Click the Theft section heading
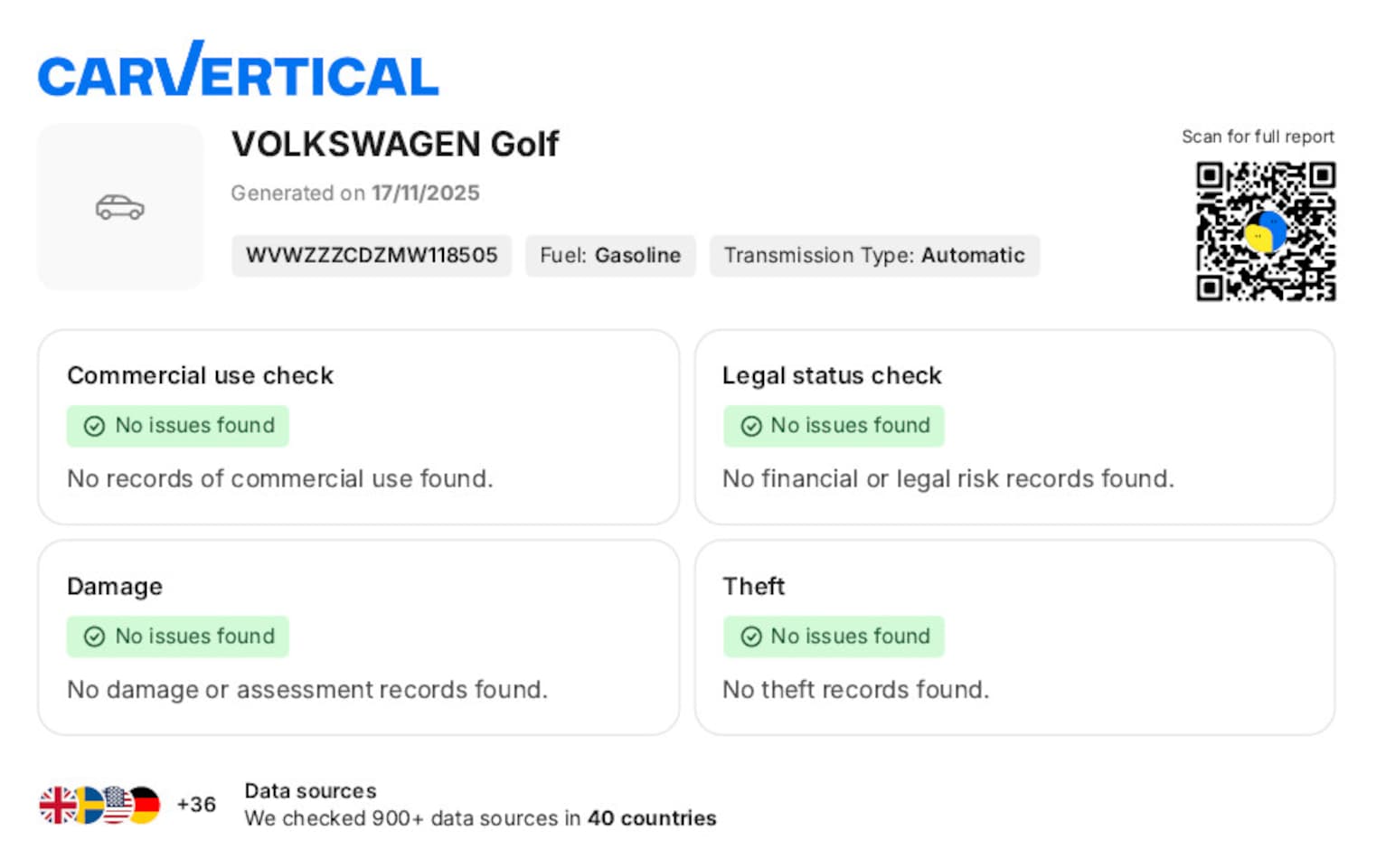 point(753,586)
